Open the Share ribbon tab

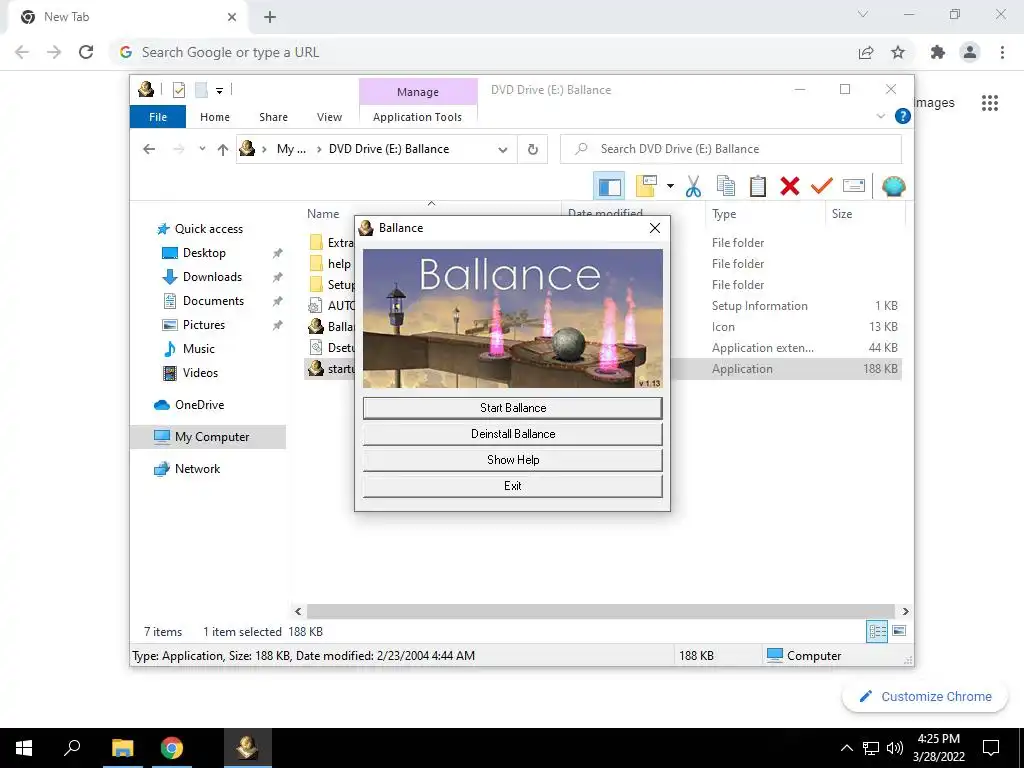coord(273,117)
